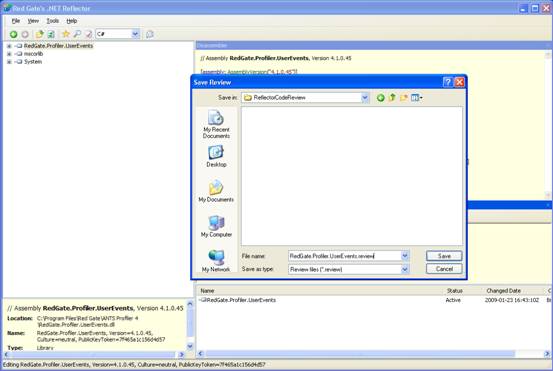Click the Location path text in the info pane
The height and width of the screenshot is (371, 553).
point(87,321)
